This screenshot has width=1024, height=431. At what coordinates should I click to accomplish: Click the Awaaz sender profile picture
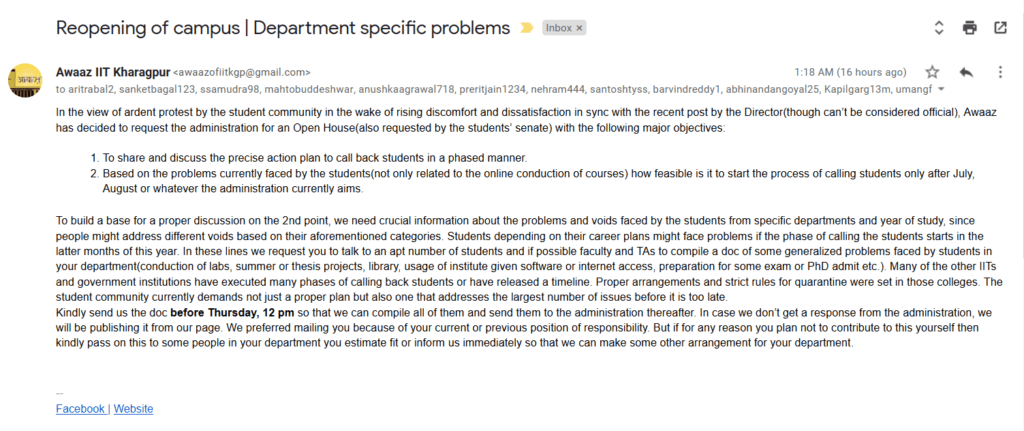coord(25,80)
